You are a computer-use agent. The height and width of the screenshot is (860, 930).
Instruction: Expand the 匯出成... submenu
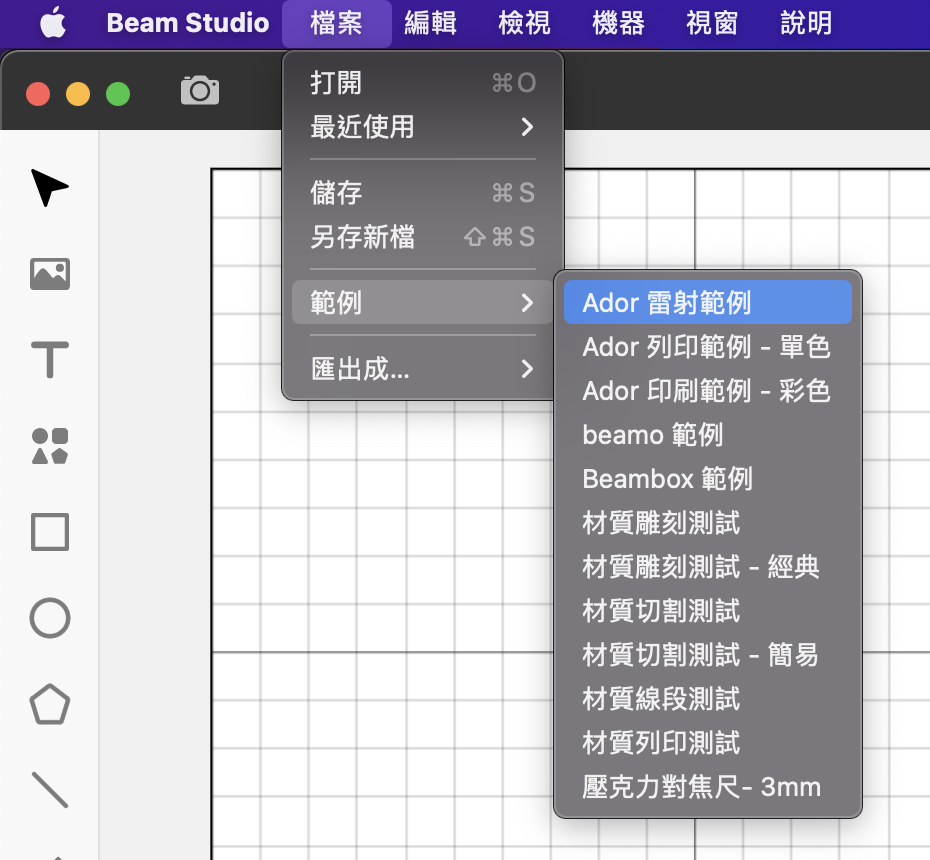point(422,369)
